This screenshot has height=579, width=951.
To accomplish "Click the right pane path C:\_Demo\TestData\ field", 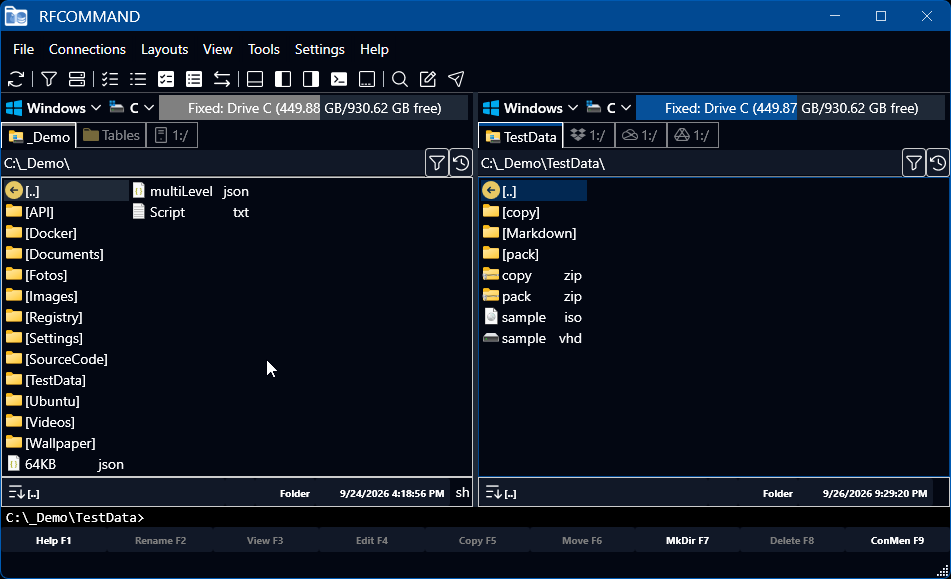I will click(690, 163).
